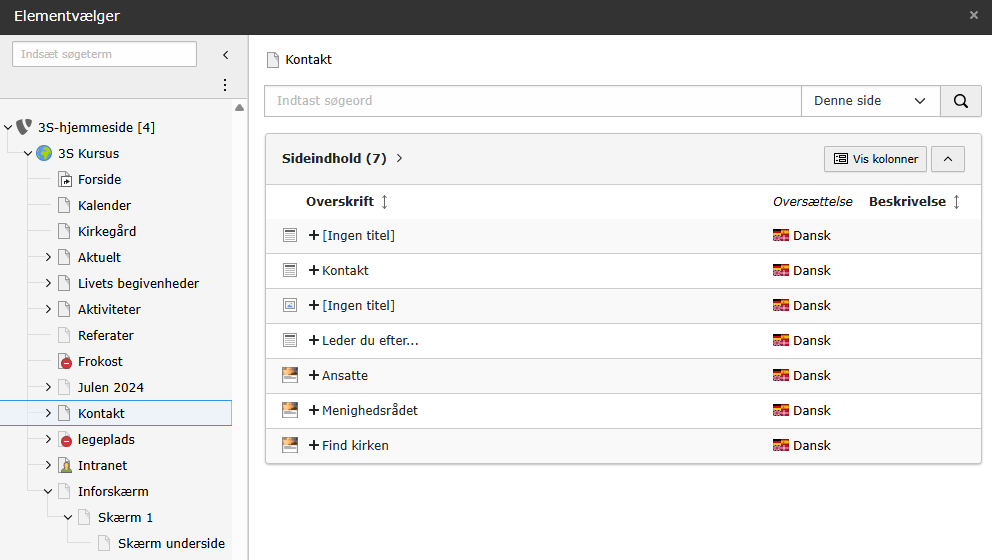Viewport: 992px width, 560px height.
Task: Click the Indtast søgeord search field
Action: (532, 101)
